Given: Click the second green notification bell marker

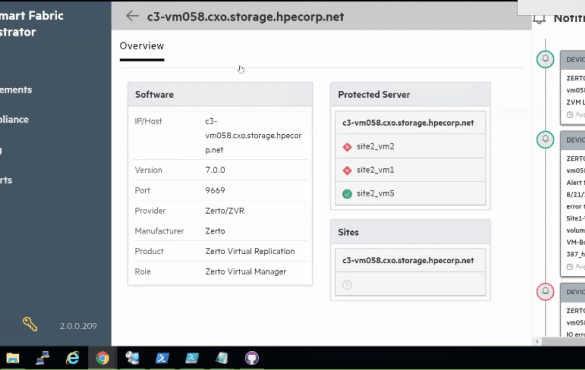Looking at the screenshot, I should point(545,139).
